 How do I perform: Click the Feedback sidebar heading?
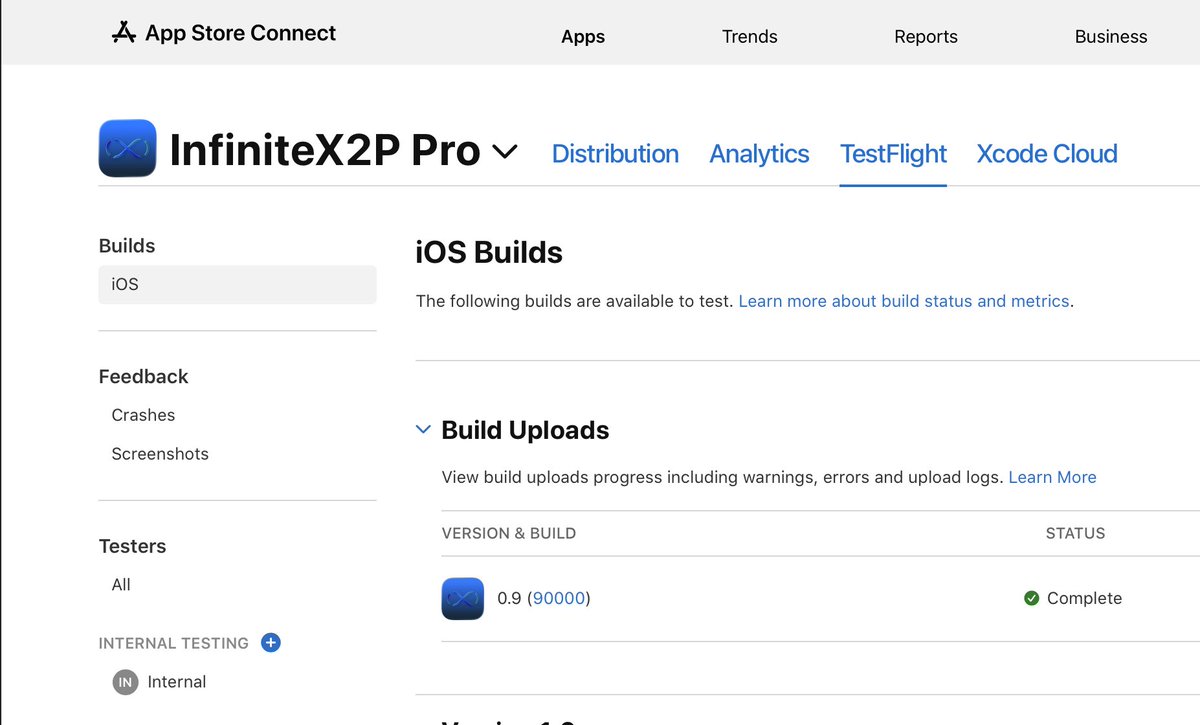[143, 376]
